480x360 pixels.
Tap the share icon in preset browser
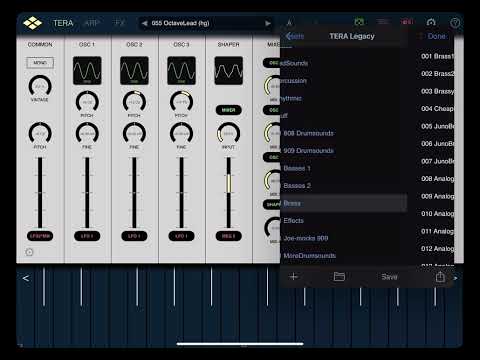[x=440, y=276]
